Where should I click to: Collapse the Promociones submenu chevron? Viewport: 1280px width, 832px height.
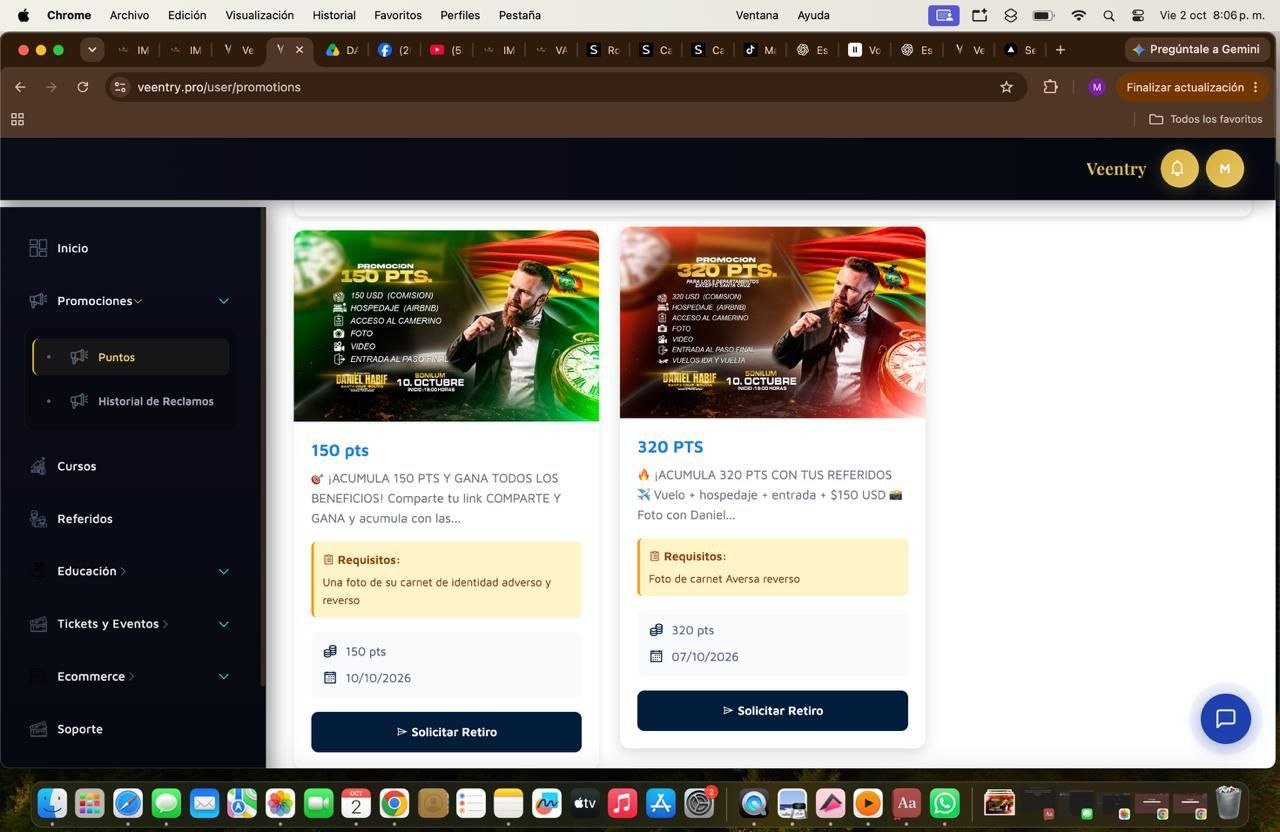tap(224, 301)
